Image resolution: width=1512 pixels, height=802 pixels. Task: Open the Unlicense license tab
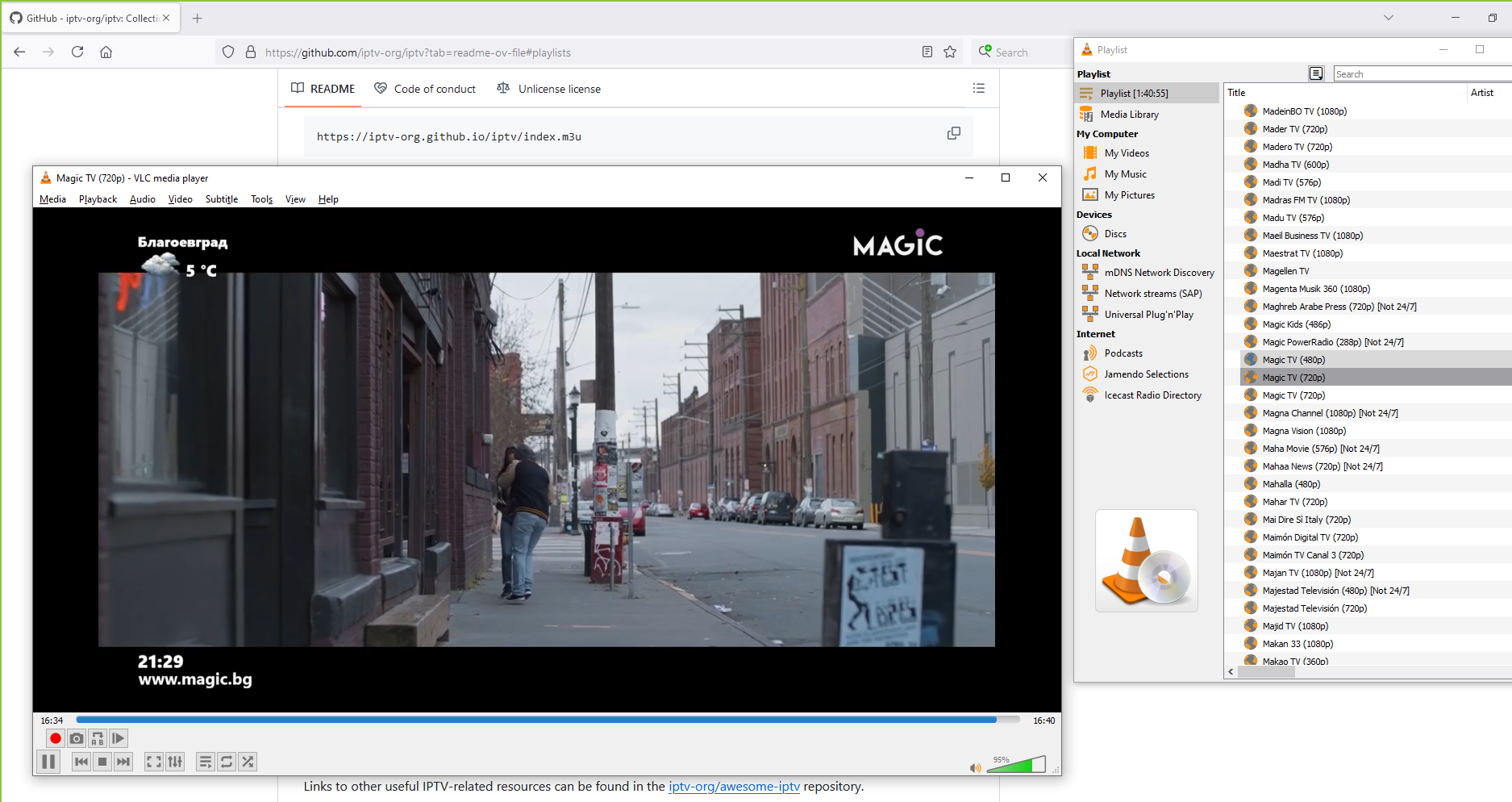point(549,89)
